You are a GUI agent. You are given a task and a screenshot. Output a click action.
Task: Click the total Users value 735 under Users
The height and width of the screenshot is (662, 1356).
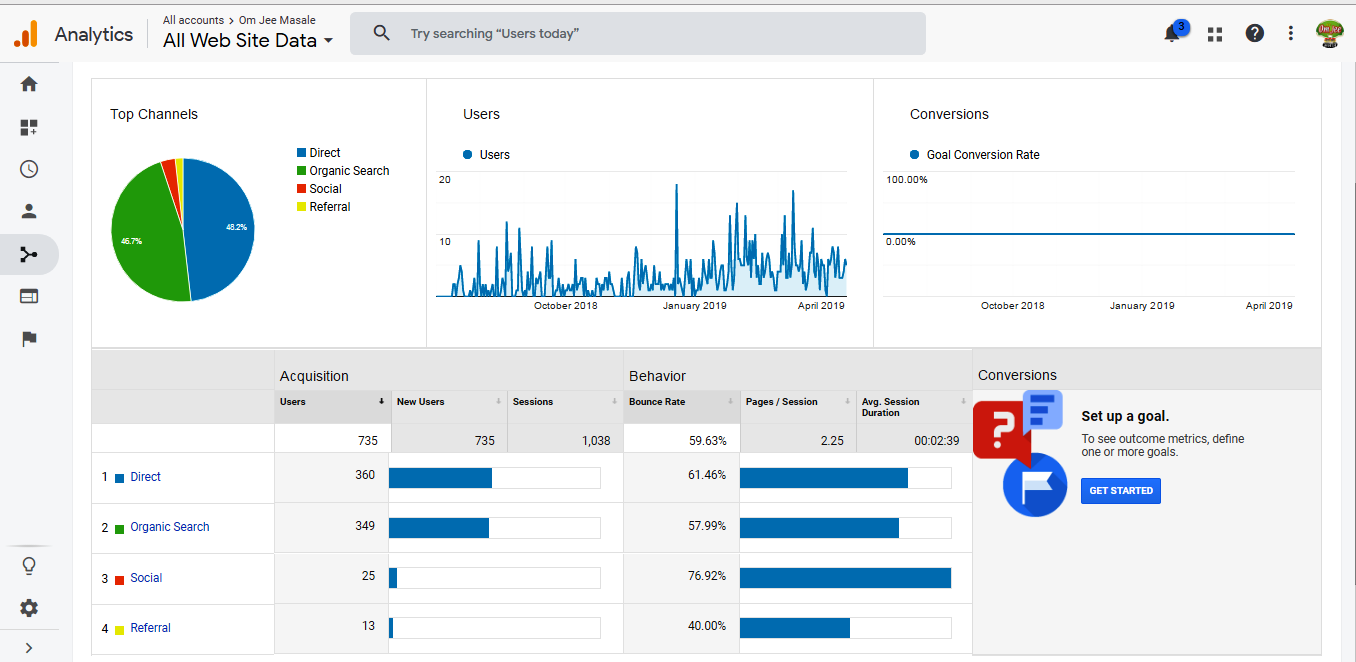(x=366, y=440)
